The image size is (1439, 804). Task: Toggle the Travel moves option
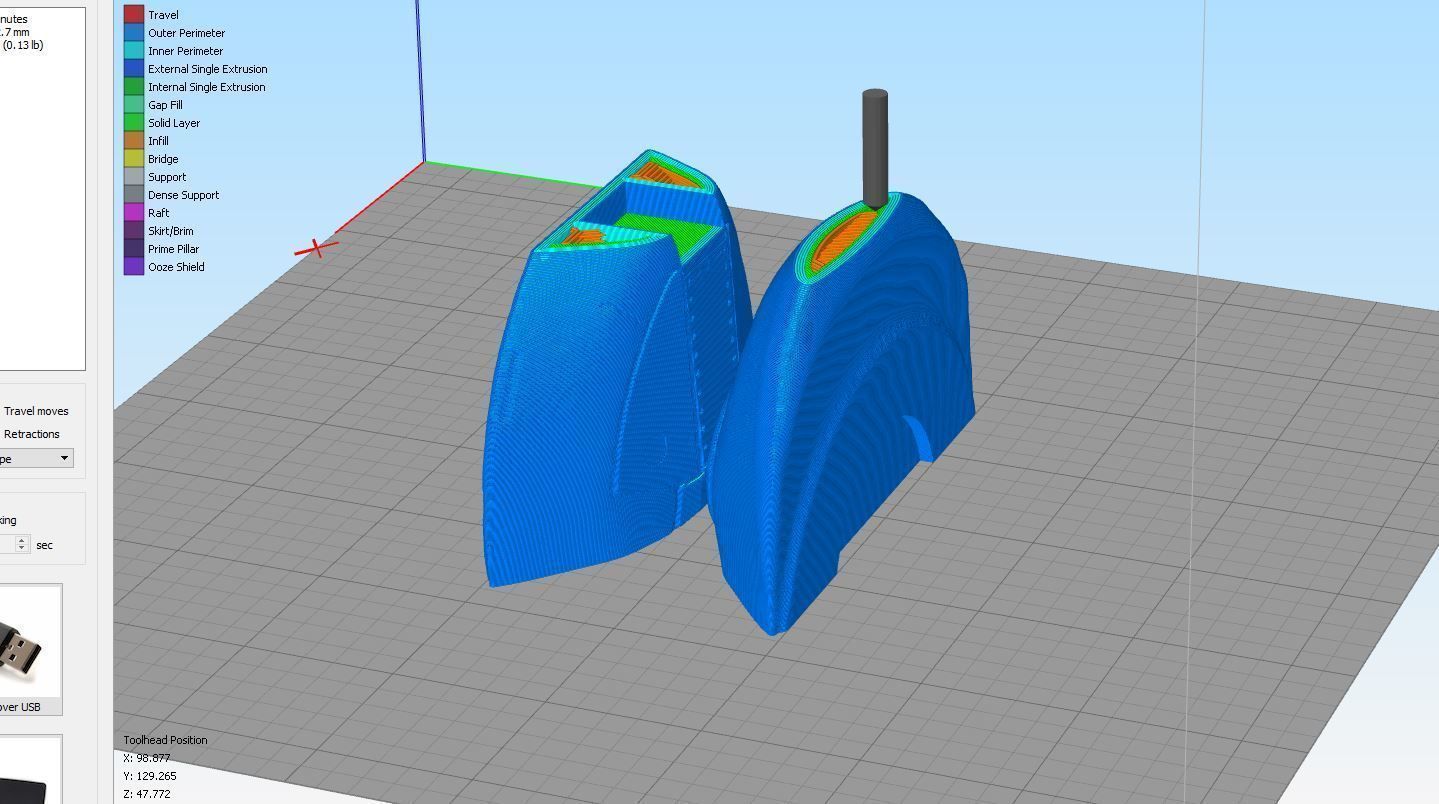(35, 411)
